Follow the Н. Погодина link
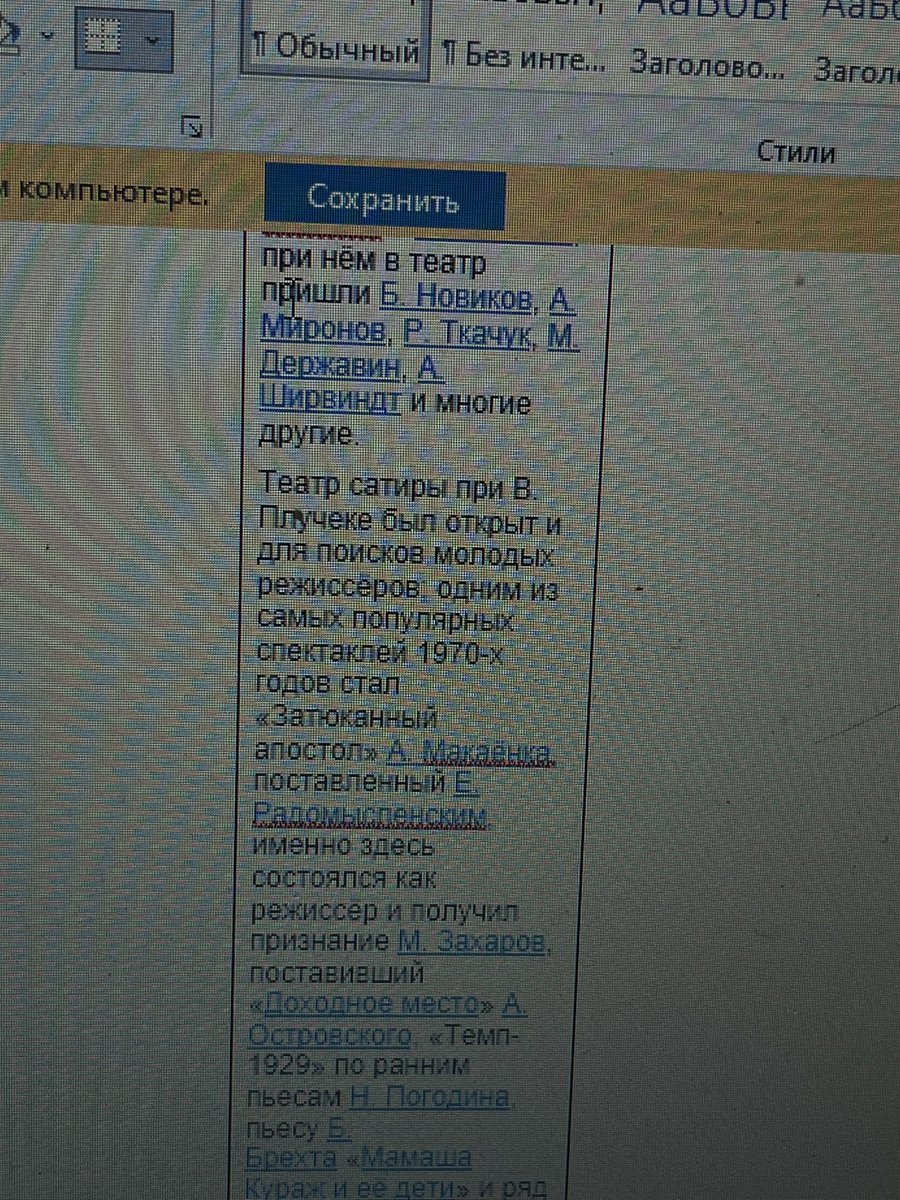Screen dimensions: 900x1200 430,1097
